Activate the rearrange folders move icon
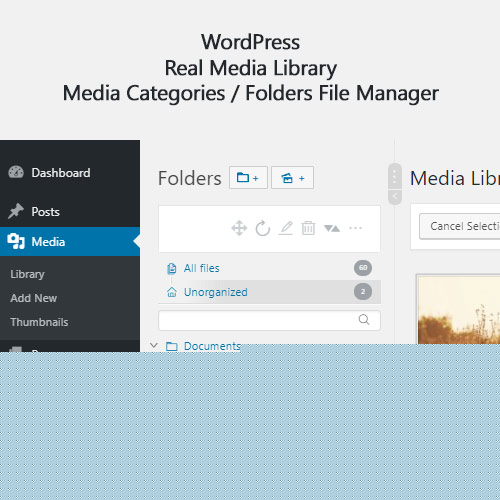This screenshot has height=500, width=500. click(x=239, y=228)
